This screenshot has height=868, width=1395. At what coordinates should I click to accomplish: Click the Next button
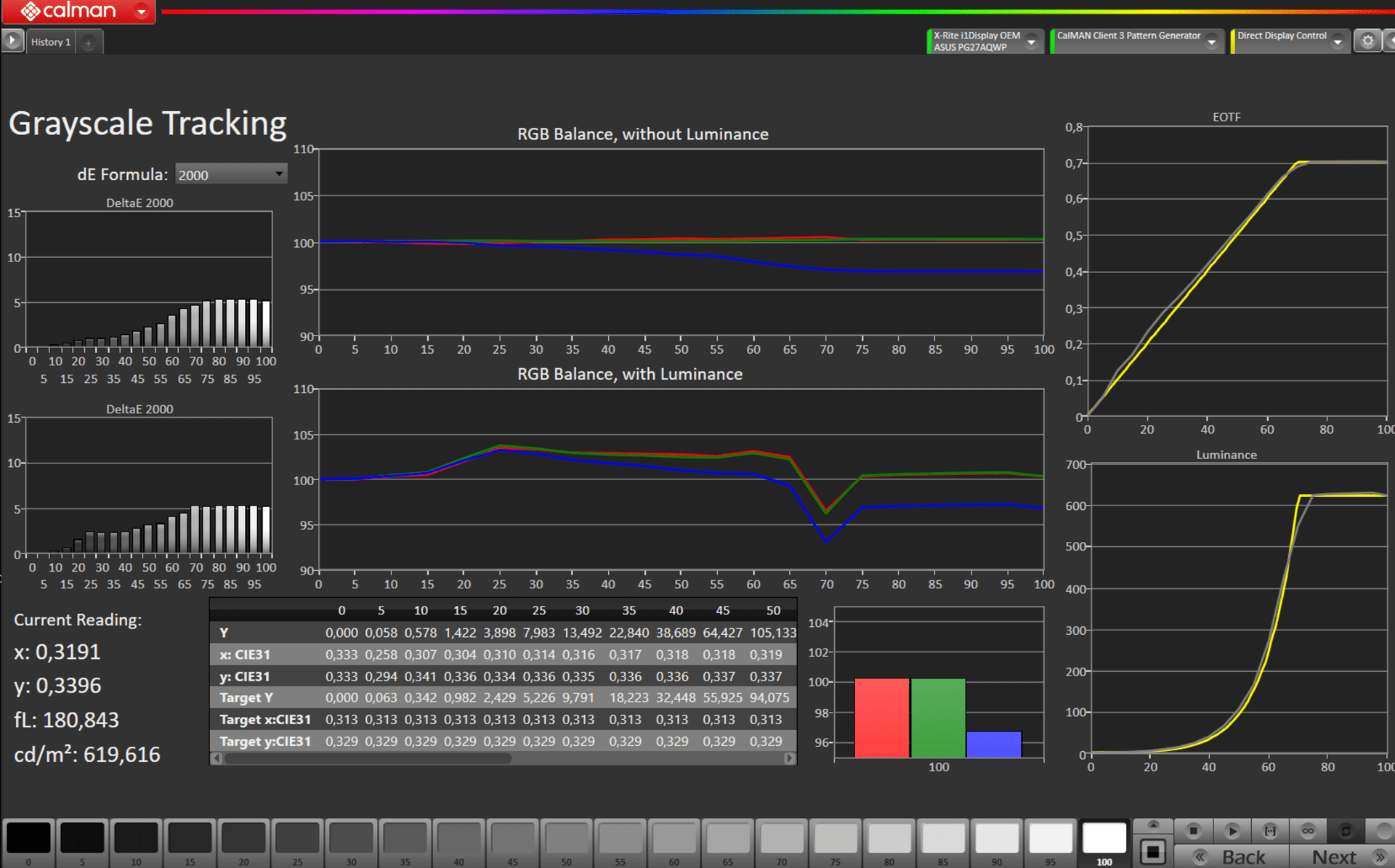pyautogui.click(x=1344, y=857)
